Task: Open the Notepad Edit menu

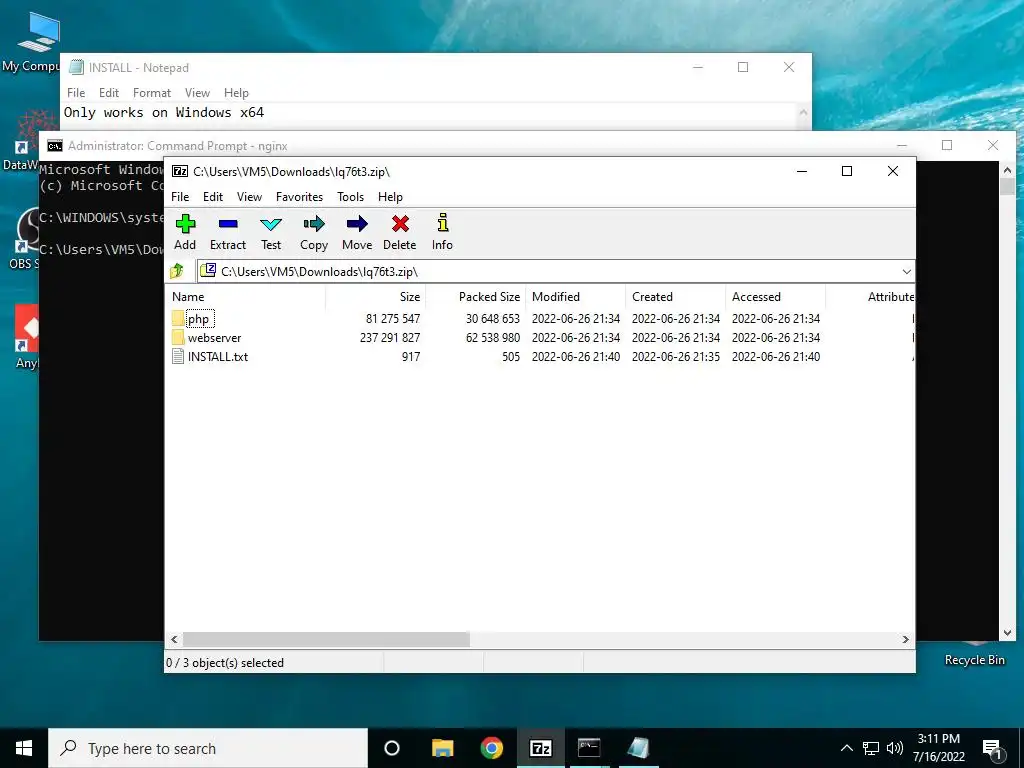Action: (x=109, y=93)
